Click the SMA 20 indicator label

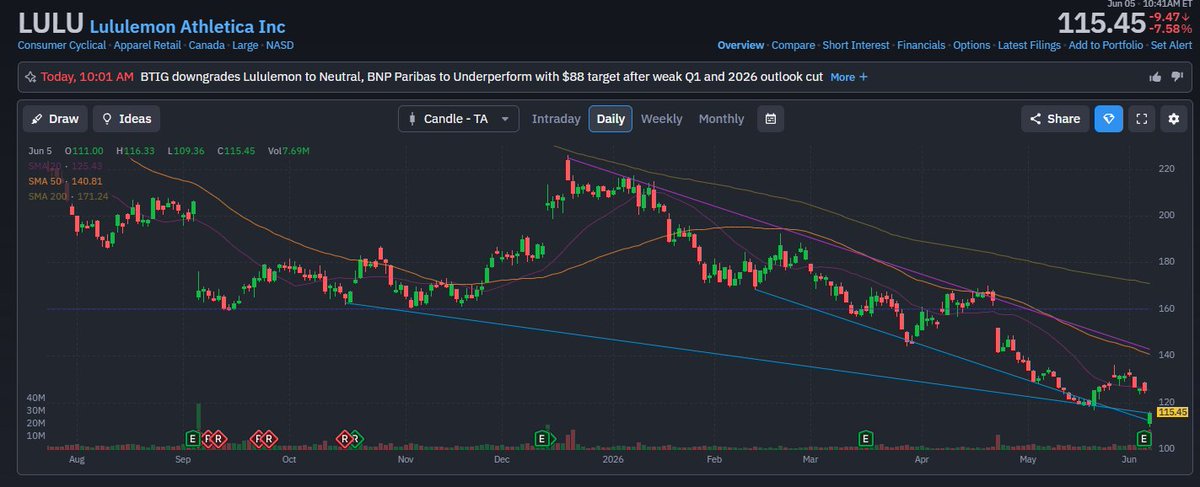point(65,166)
